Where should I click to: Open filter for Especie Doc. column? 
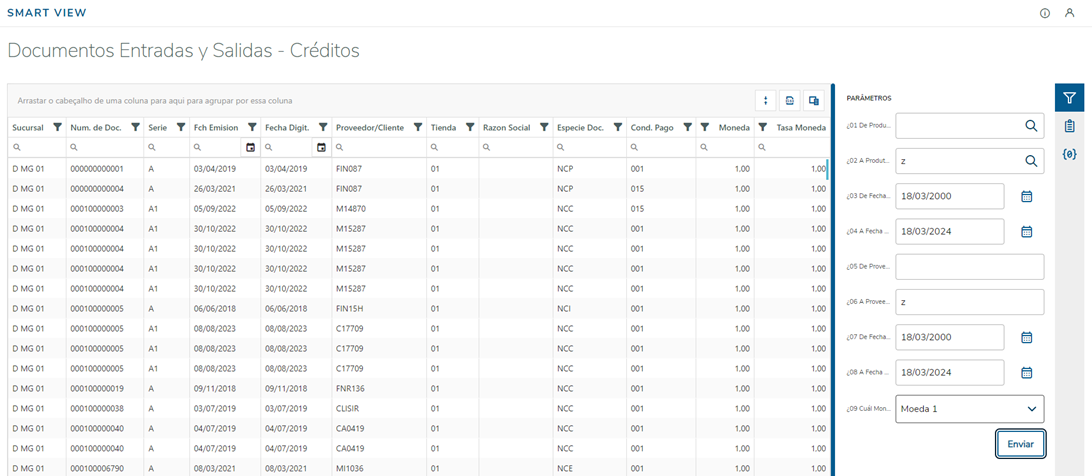point(618,128)
